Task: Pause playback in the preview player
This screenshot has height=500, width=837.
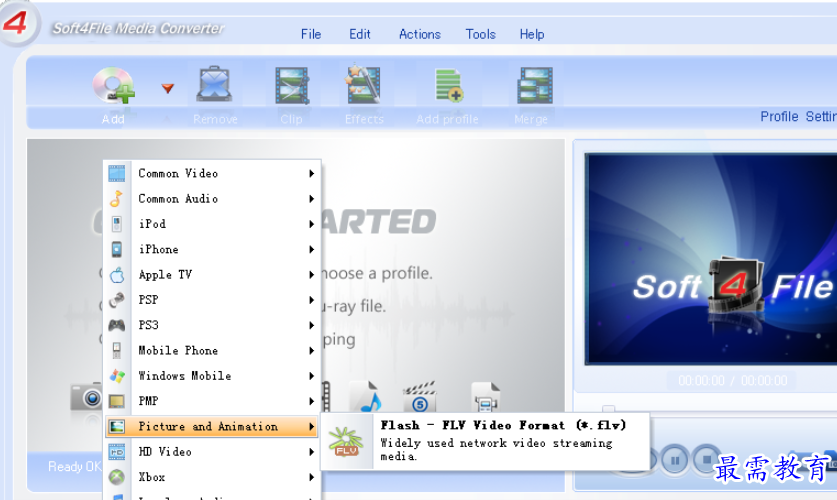Action: point(675,460)
